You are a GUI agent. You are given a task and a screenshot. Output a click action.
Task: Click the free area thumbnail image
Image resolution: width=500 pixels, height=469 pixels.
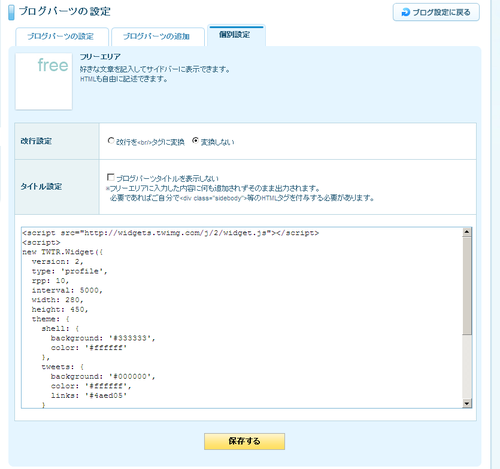coord(44,81)
